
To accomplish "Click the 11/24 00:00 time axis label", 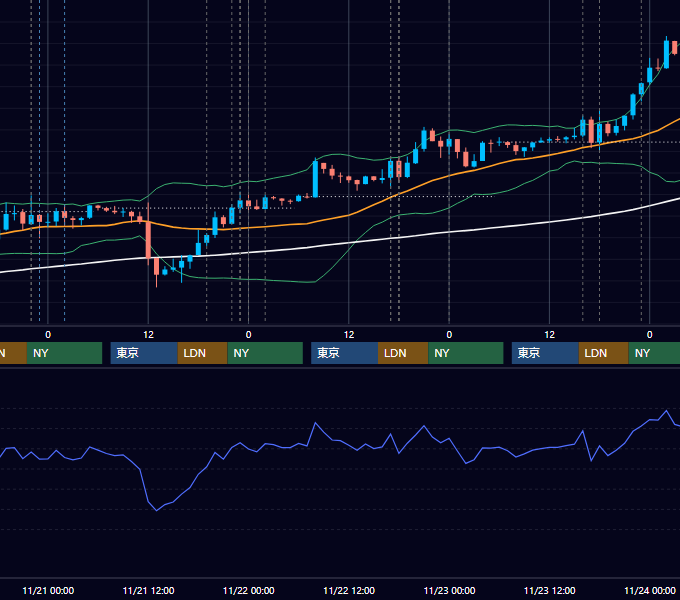I will coord(650,590).
